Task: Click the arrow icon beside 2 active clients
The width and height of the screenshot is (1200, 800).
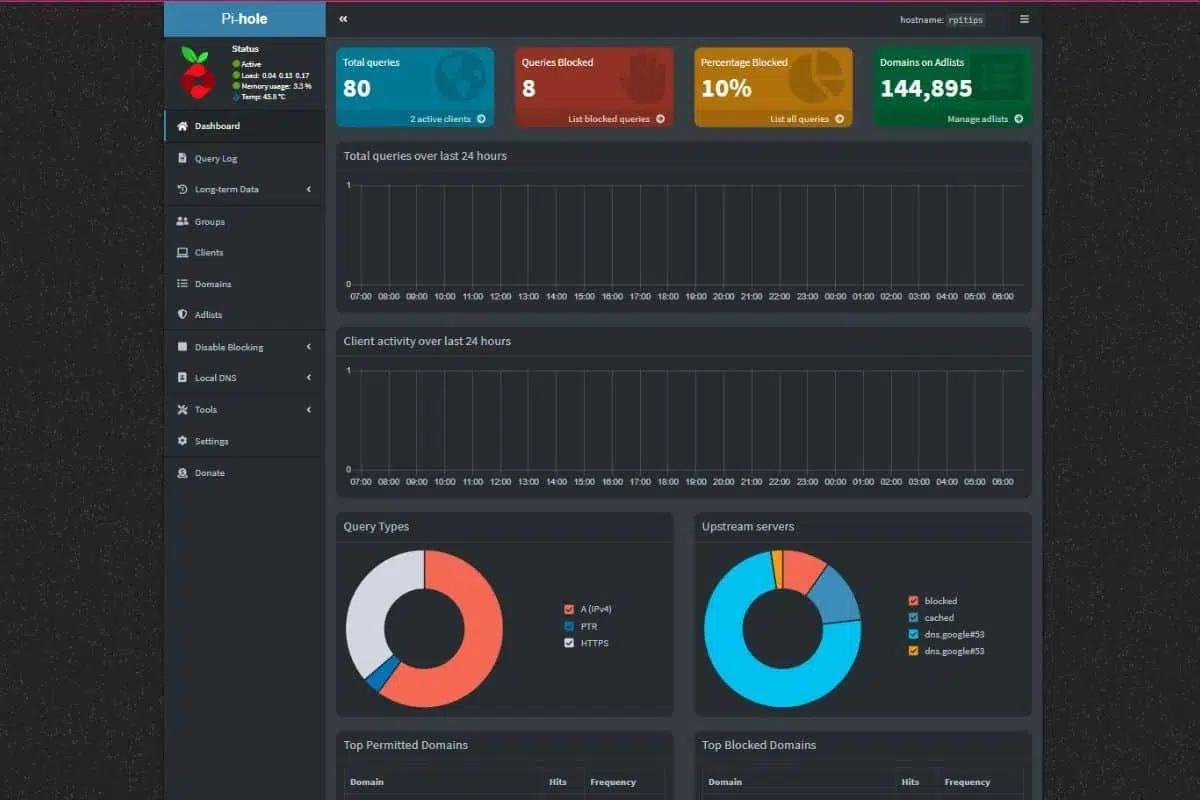Action: [x=481, y=119]
